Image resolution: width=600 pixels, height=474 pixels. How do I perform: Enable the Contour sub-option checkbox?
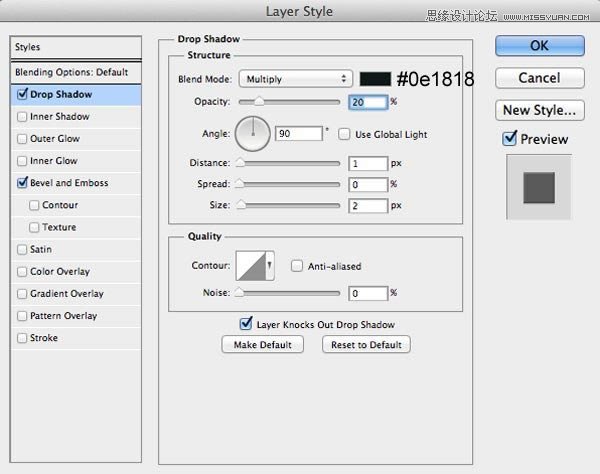point(34,205)
